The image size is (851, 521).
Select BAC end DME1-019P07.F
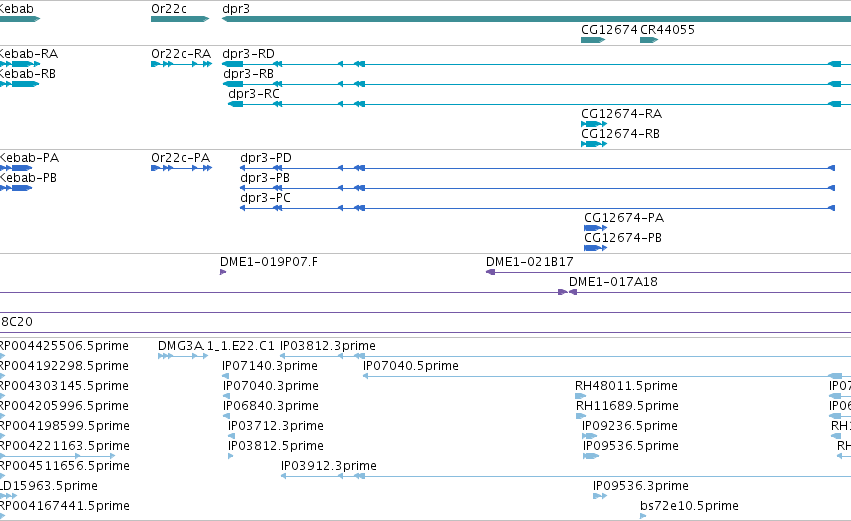223,272
